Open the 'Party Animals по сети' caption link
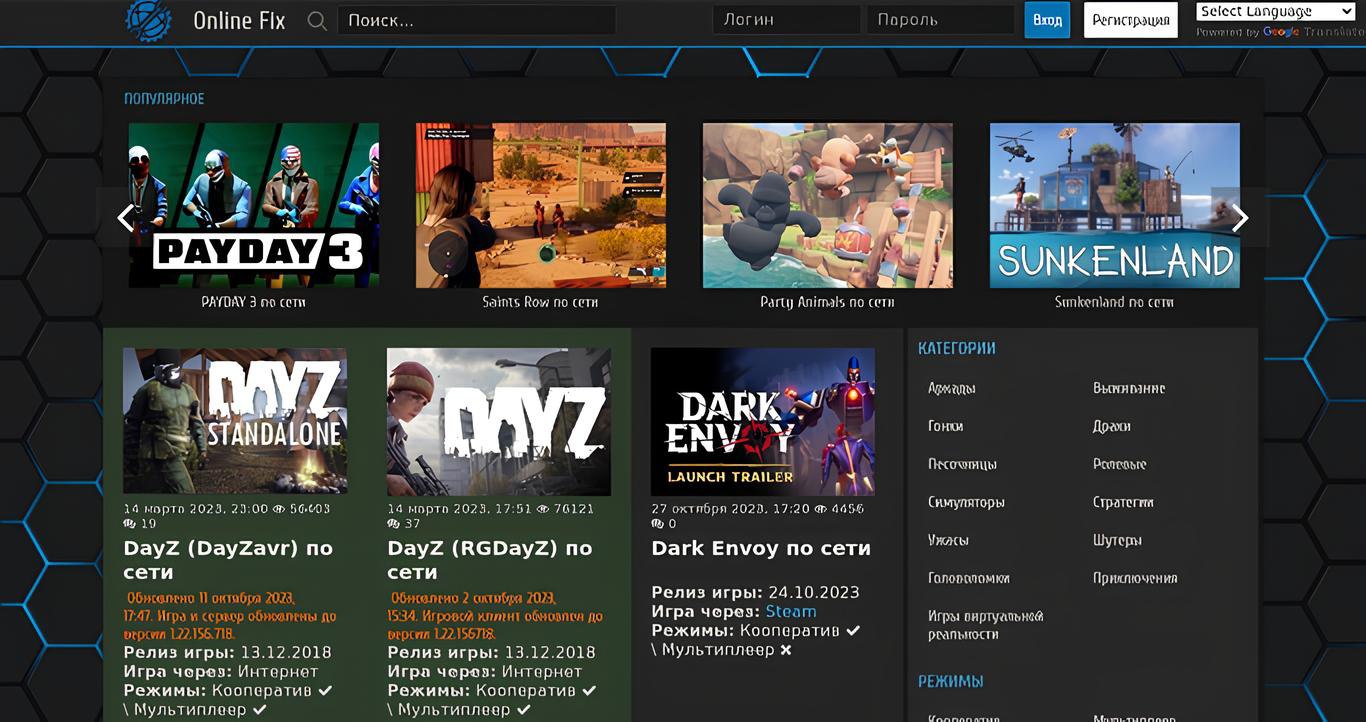Viewport: 1366px width, 722px height. tap(828, 302)
